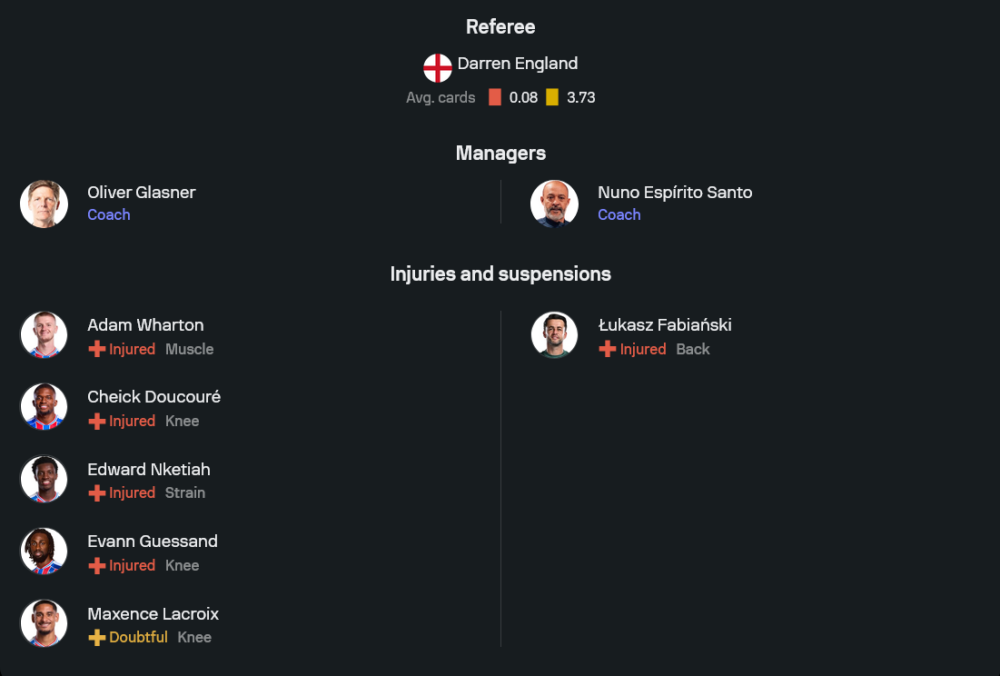Open Nuno Espírito Santo's profile photo
1000x676 pixels.
[x=554, y=204]
